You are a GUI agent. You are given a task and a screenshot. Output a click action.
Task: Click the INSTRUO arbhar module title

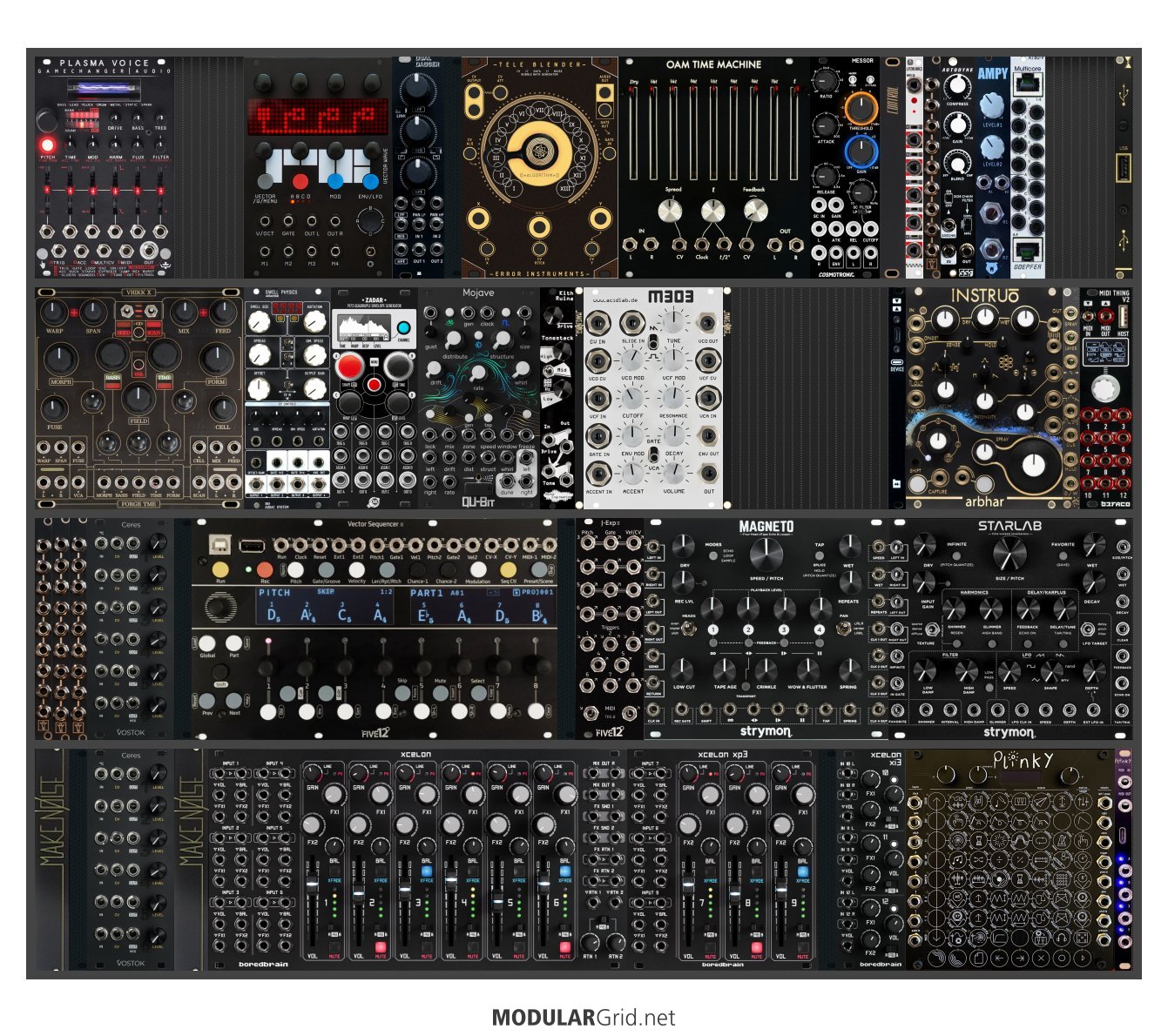pos(984,296)
